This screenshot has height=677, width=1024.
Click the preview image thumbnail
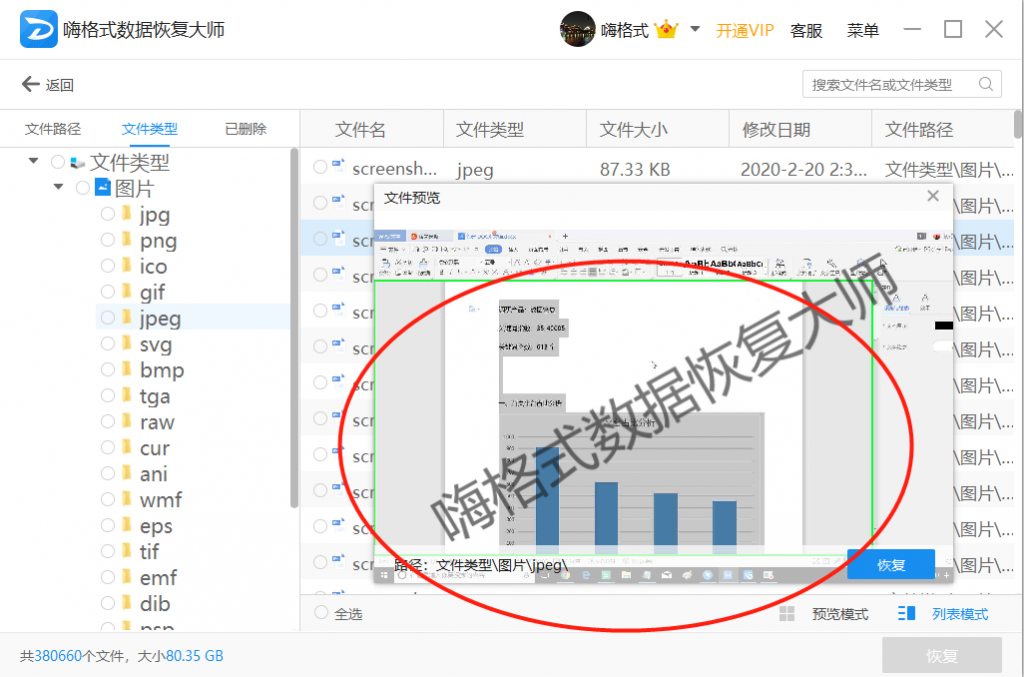pyautogui.click(x=664, y=405)
